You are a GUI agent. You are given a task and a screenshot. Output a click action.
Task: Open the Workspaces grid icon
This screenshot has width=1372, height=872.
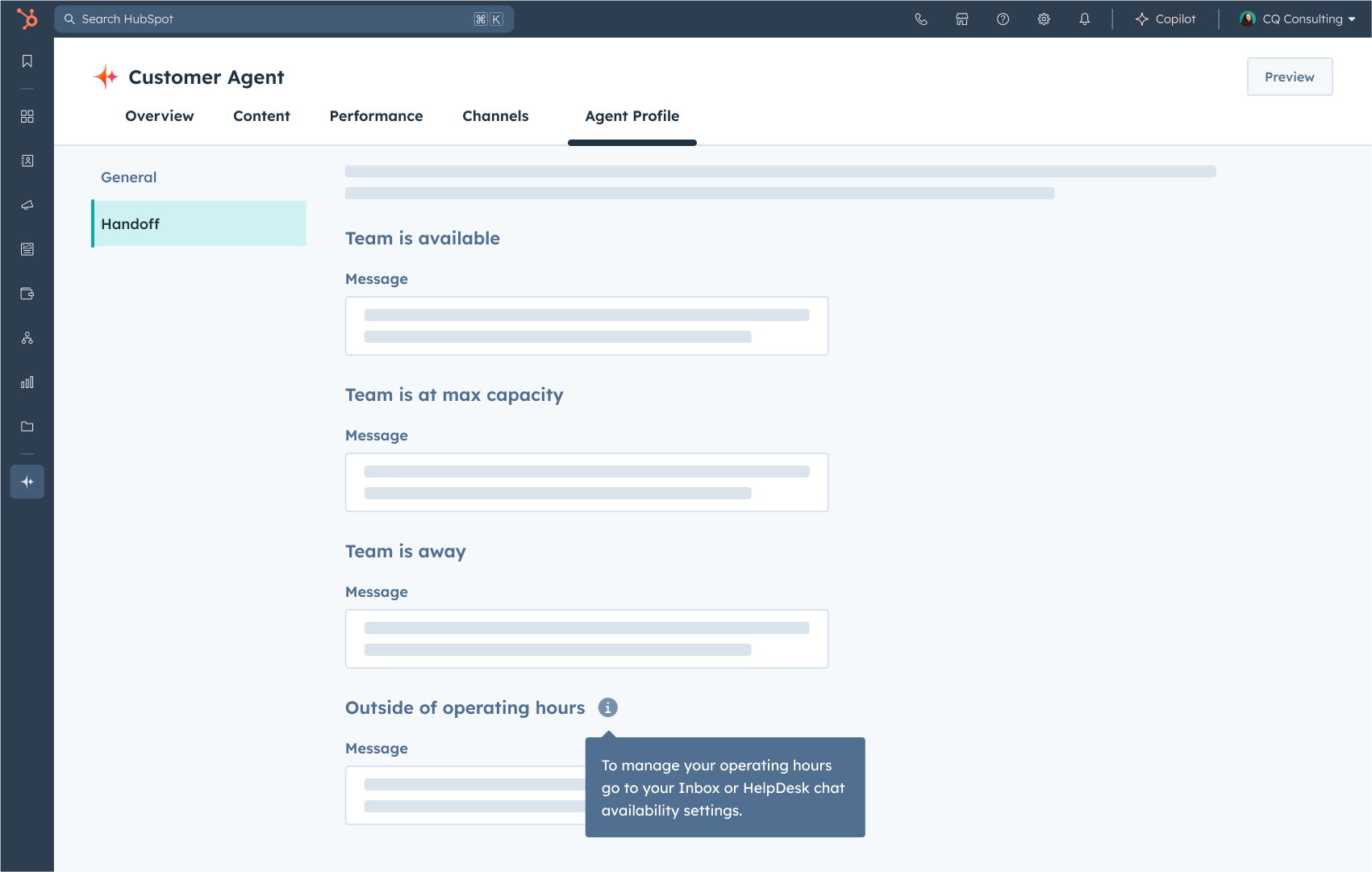(27, 116)
